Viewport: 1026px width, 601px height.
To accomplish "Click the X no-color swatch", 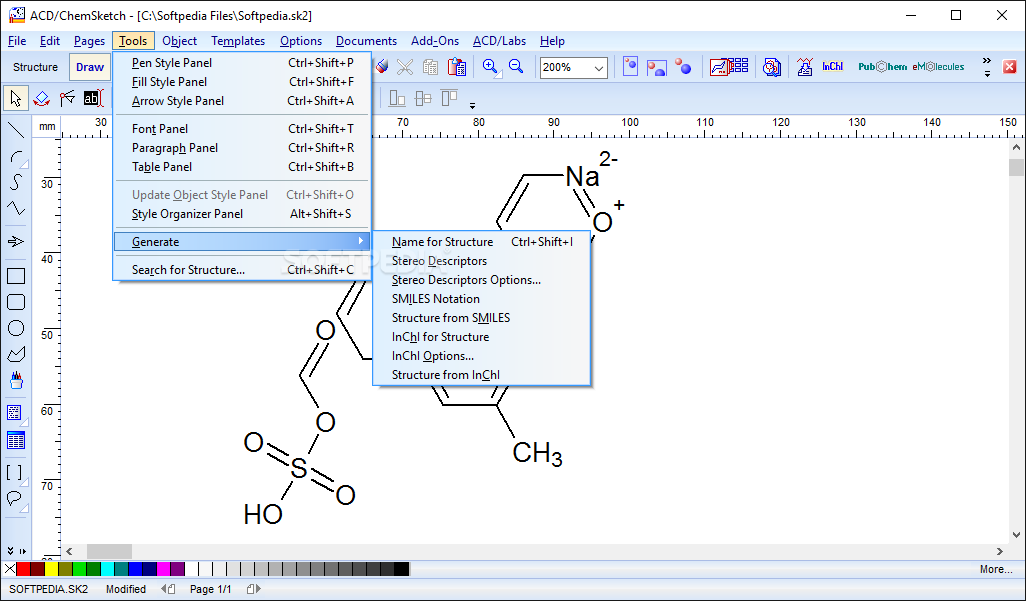I will (x=9, y=569).
